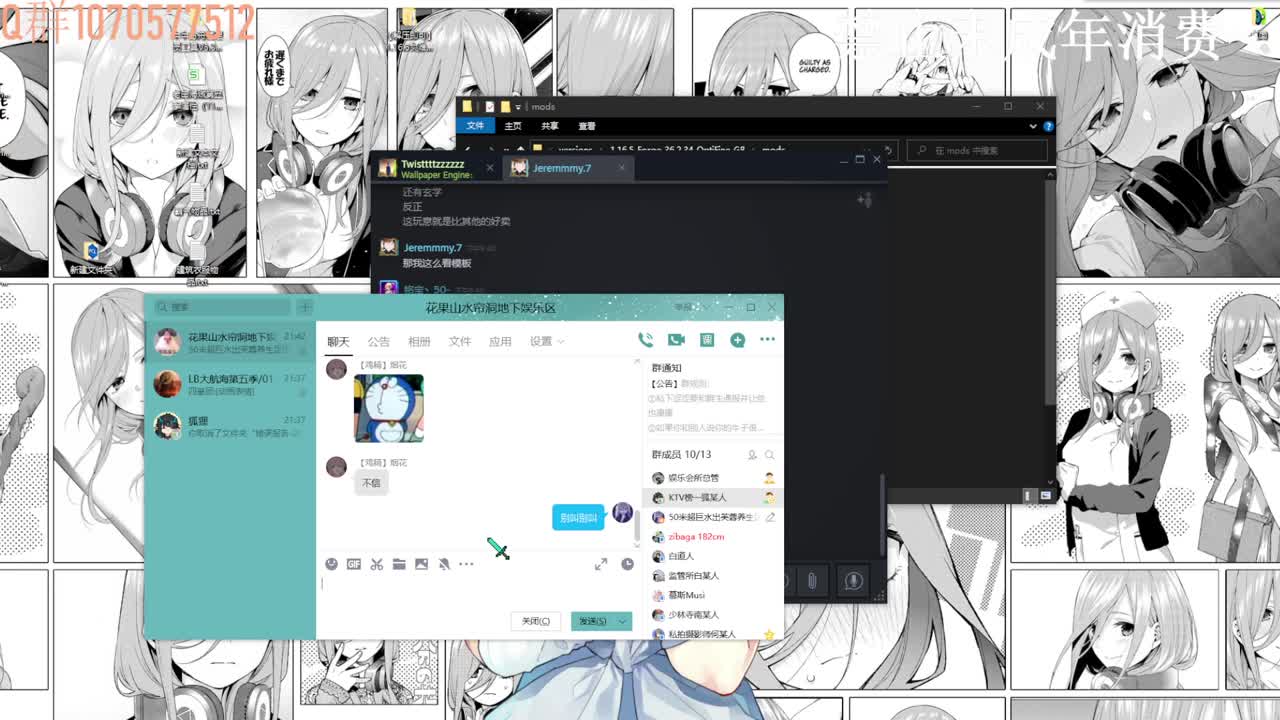Click the microphone icon at Steam chat bottom

coord(853,580)
